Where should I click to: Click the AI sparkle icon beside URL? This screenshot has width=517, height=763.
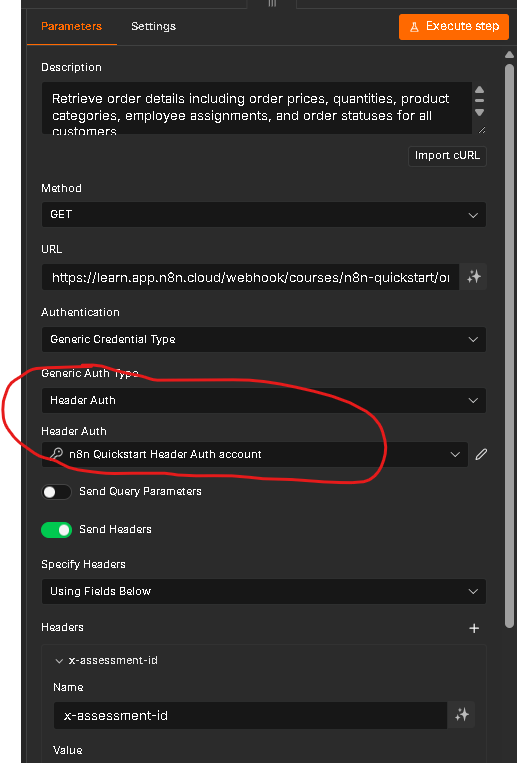point(474,277)
